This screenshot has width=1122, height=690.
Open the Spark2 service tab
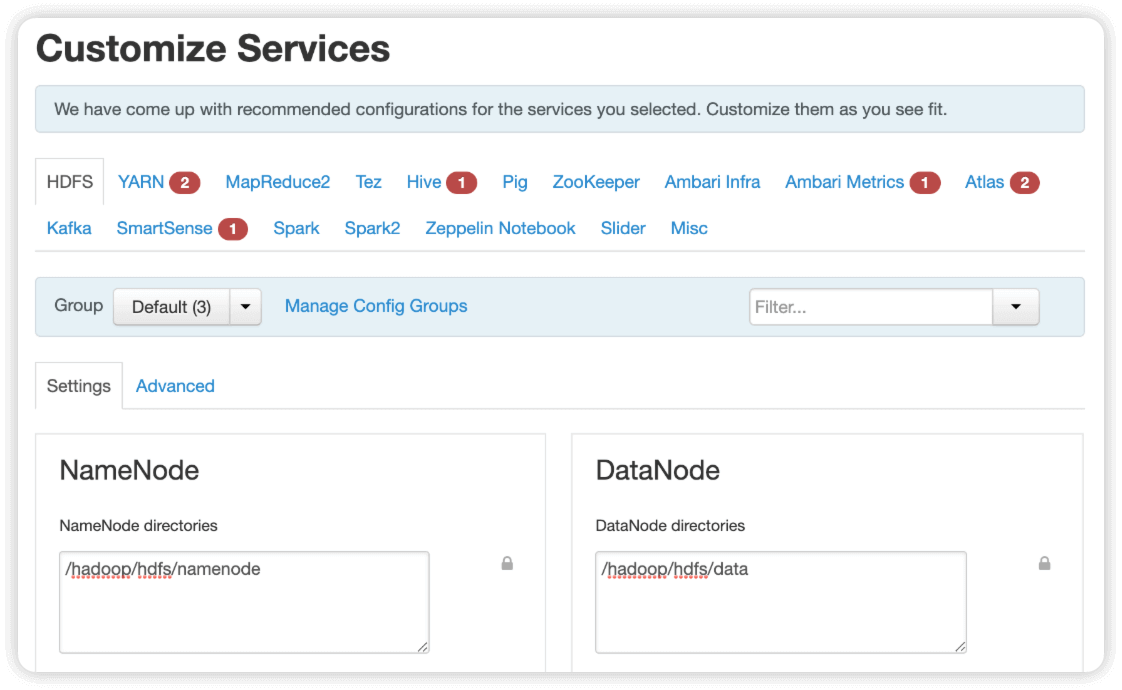372,228
